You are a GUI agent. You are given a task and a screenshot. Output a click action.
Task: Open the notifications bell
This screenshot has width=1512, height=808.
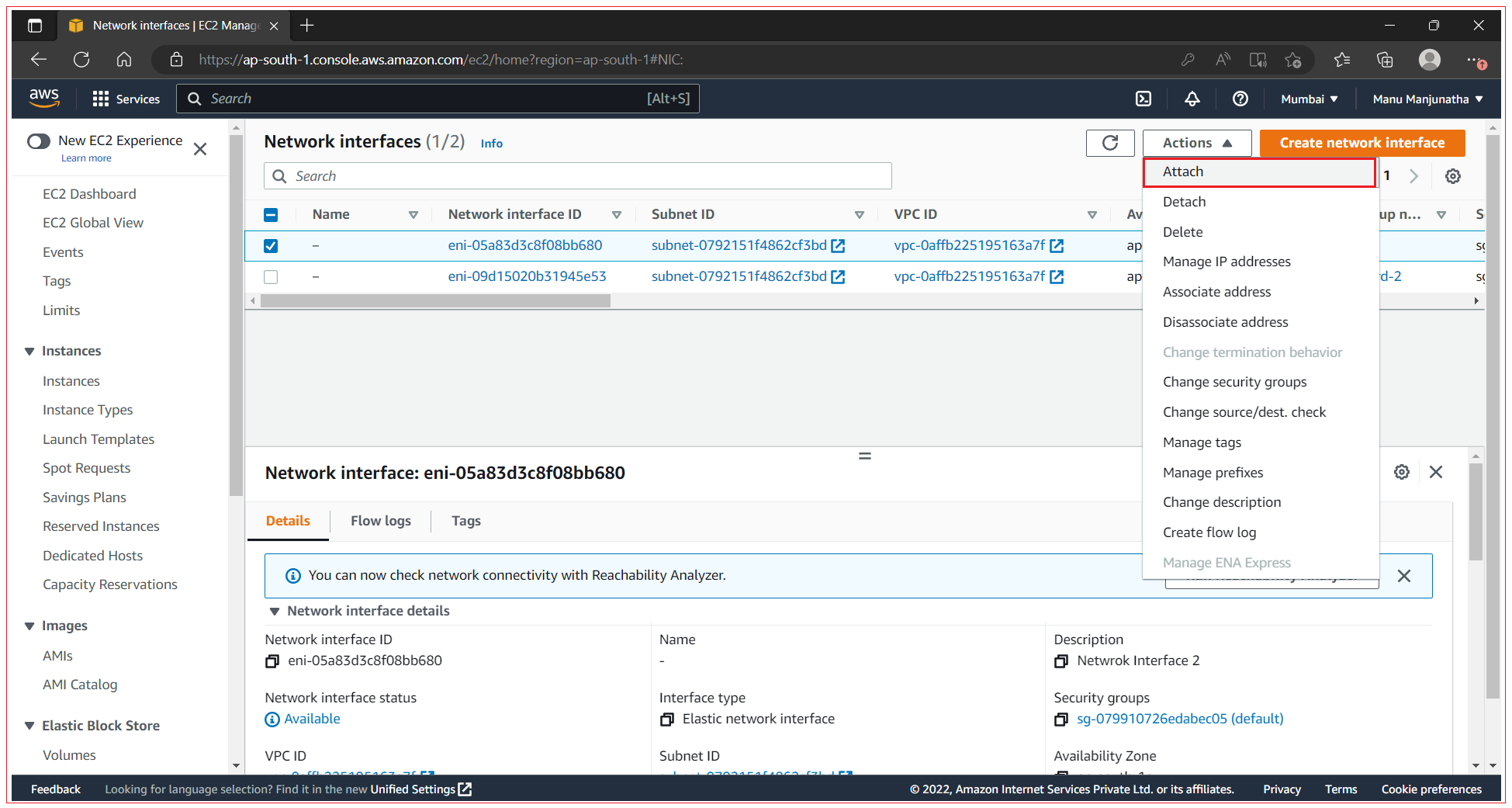(1192, 99)
